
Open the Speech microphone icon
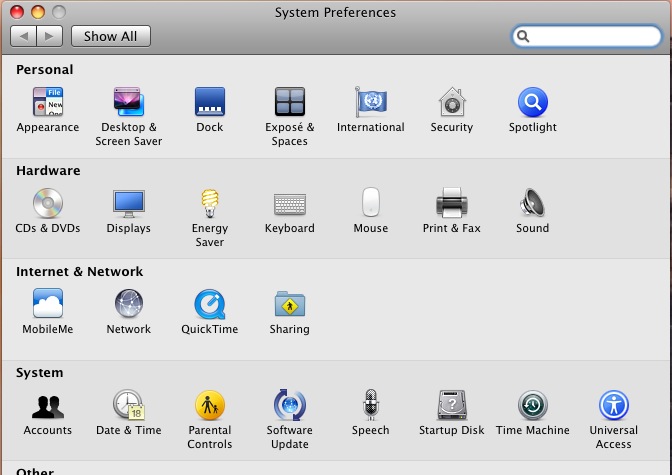(371, 405)
